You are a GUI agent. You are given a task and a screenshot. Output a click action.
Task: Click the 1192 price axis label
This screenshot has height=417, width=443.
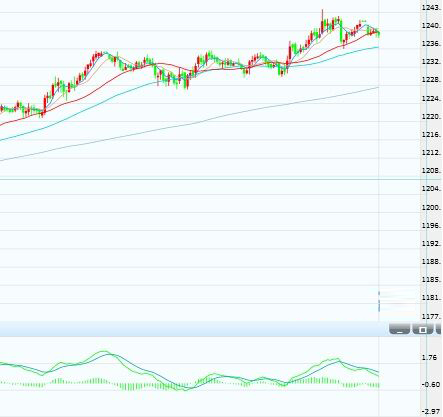(x=432, y=244)
